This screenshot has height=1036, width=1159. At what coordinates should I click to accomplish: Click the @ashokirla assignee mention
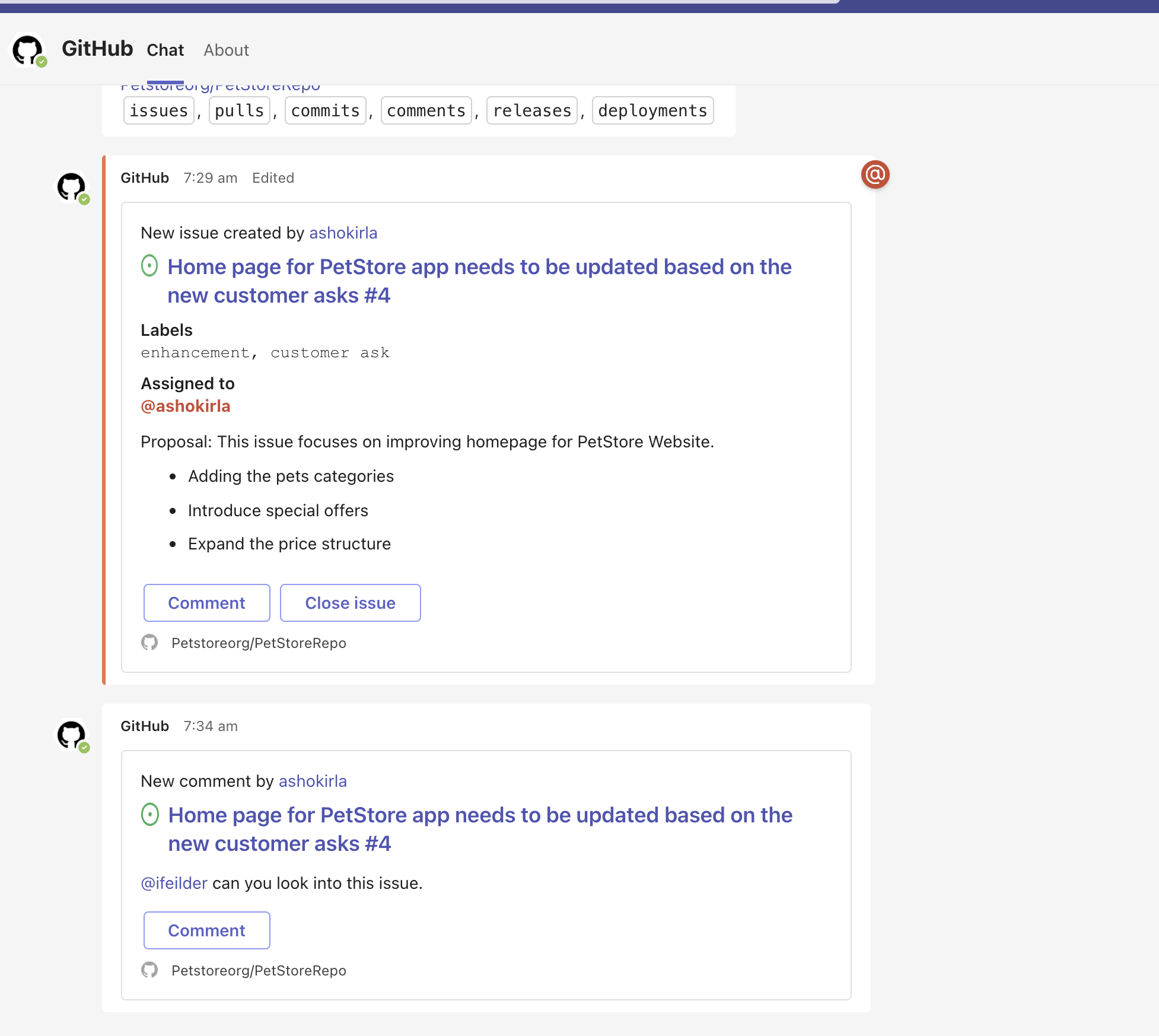coord(186,406)
